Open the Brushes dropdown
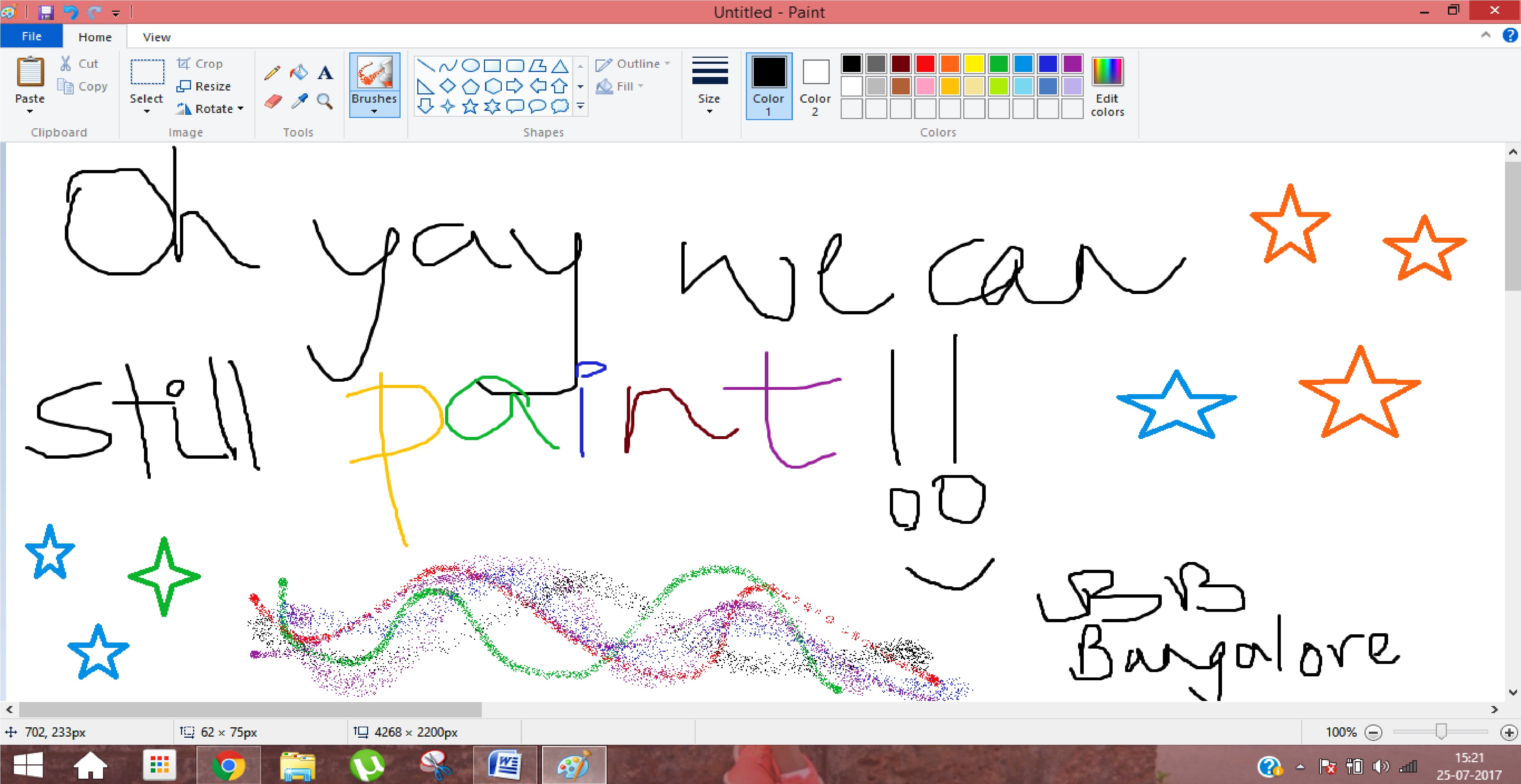Image resolution: width=1521 pixels, height=784 pixels. (374, 103)
